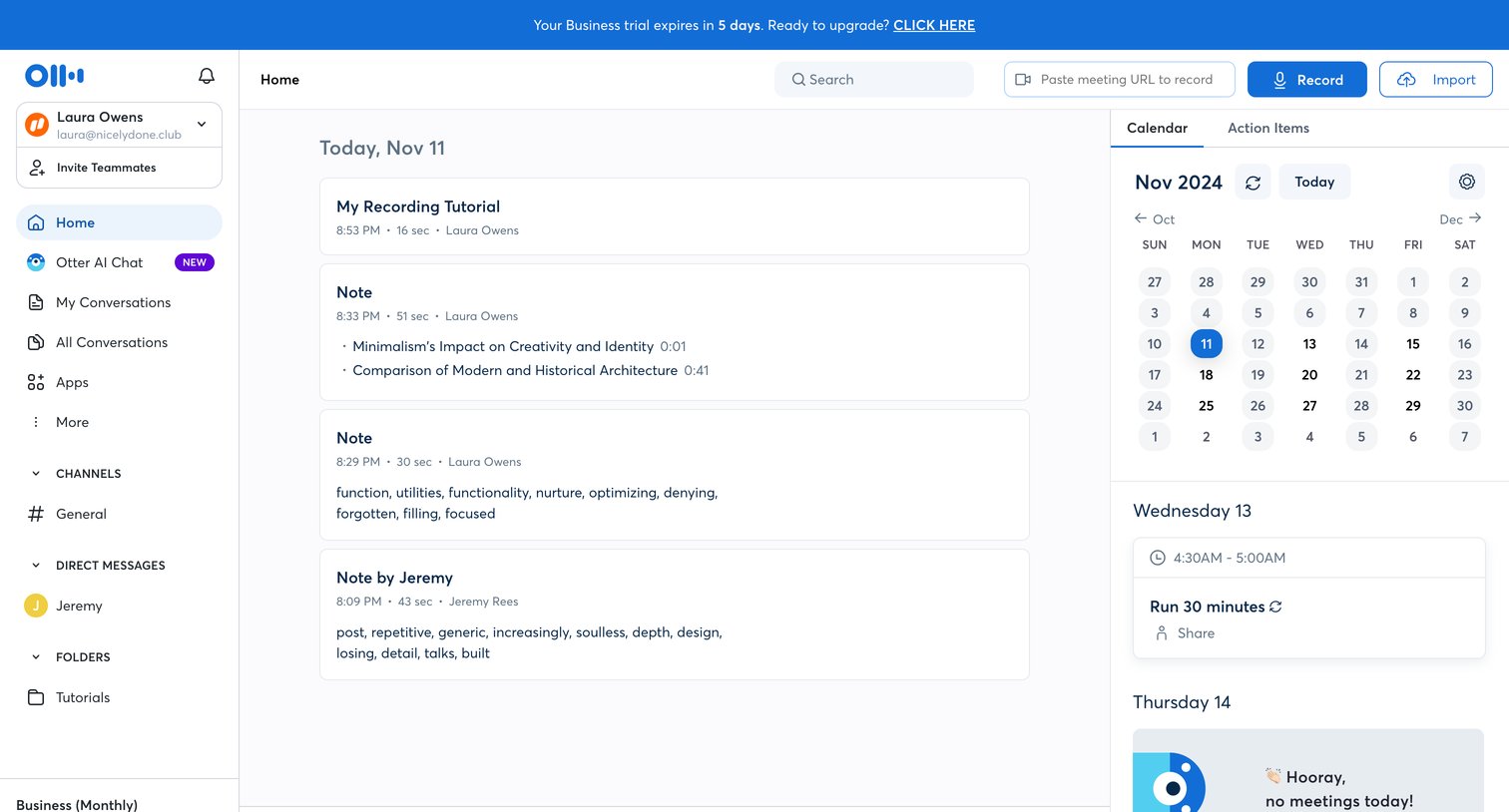Viewport: 1509px width, 812px height.
Task: Open calendar settings gear icon
Action: pos(1467,182)
